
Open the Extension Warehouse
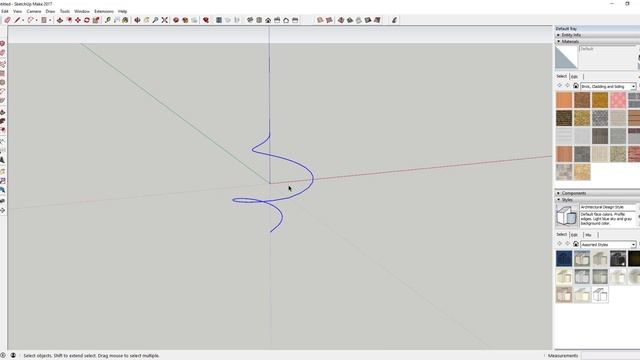[185, 20]
